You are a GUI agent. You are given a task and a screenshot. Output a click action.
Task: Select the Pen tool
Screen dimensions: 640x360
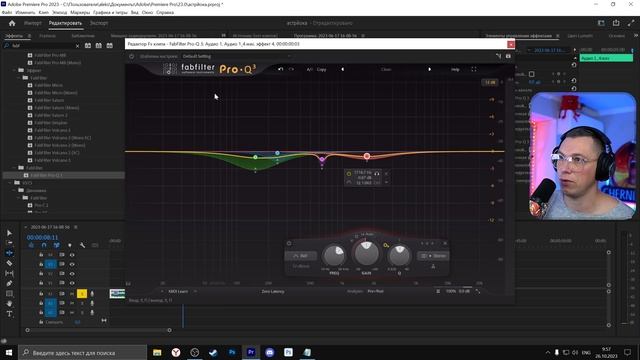click(9, 283)
